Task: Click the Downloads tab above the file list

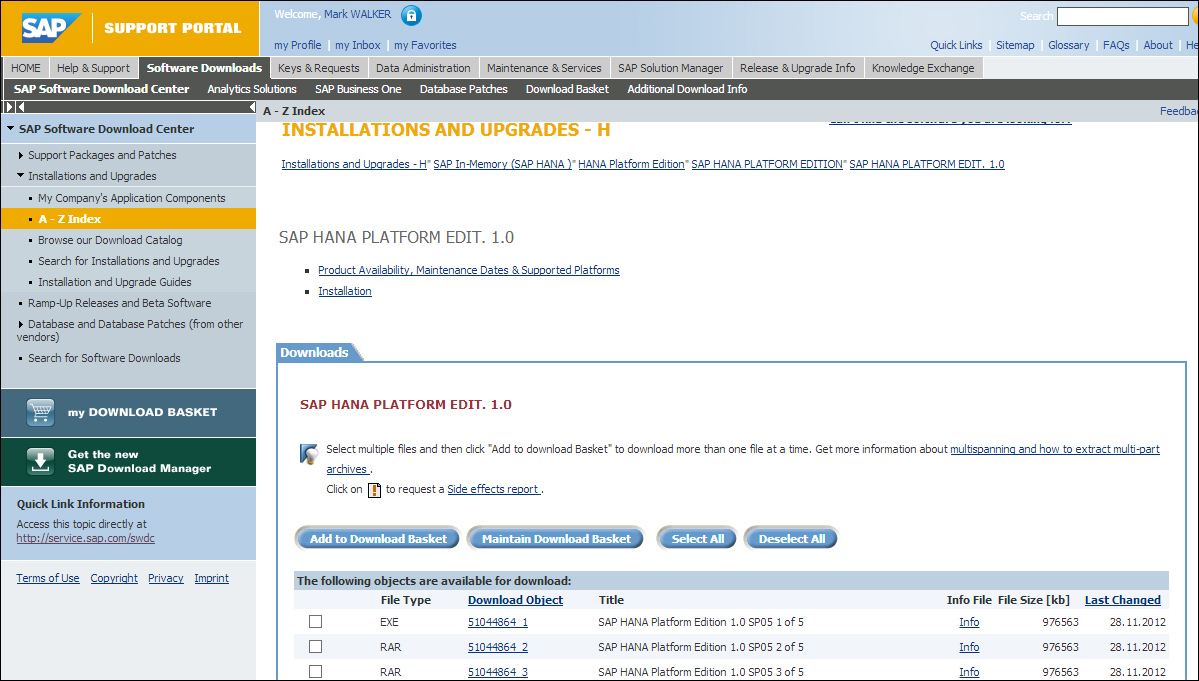Action: coord(314,352)
